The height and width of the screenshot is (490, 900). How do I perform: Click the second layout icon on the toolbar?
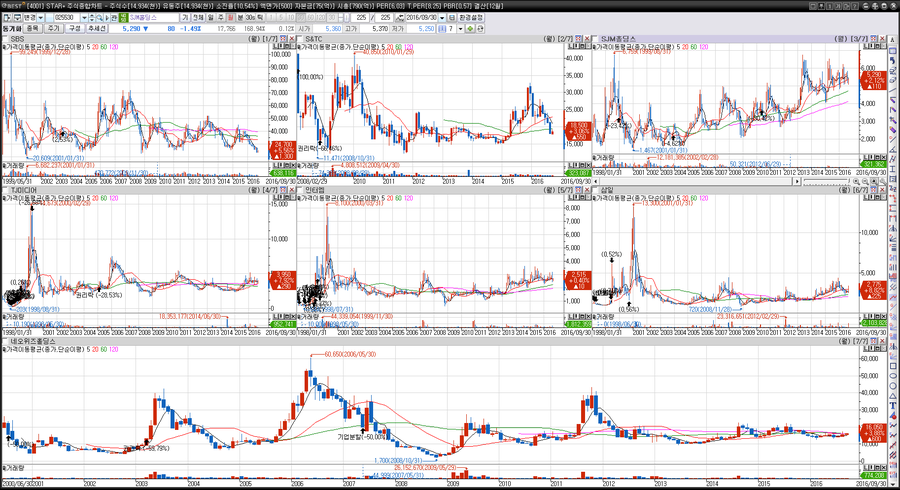[x=17, y=18]
